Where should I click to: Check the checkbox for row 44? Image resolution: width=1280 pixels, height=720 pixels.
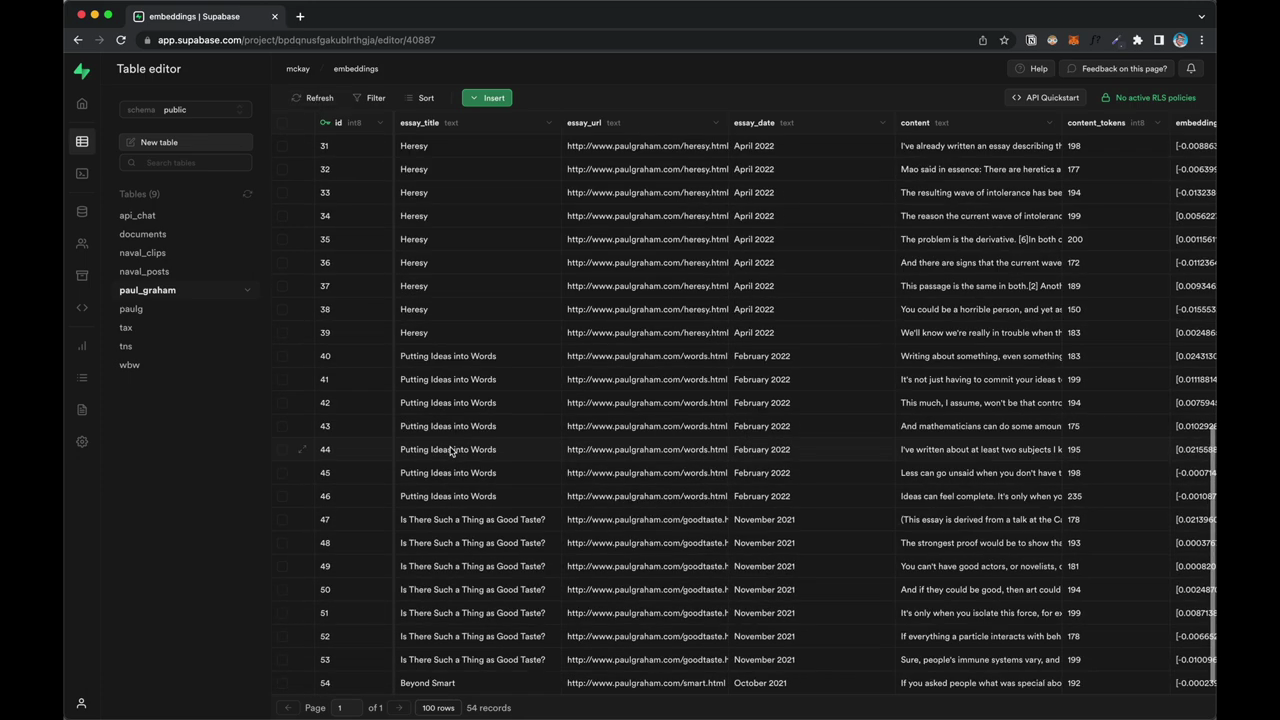pyautogui.click(x=282, y=449)
